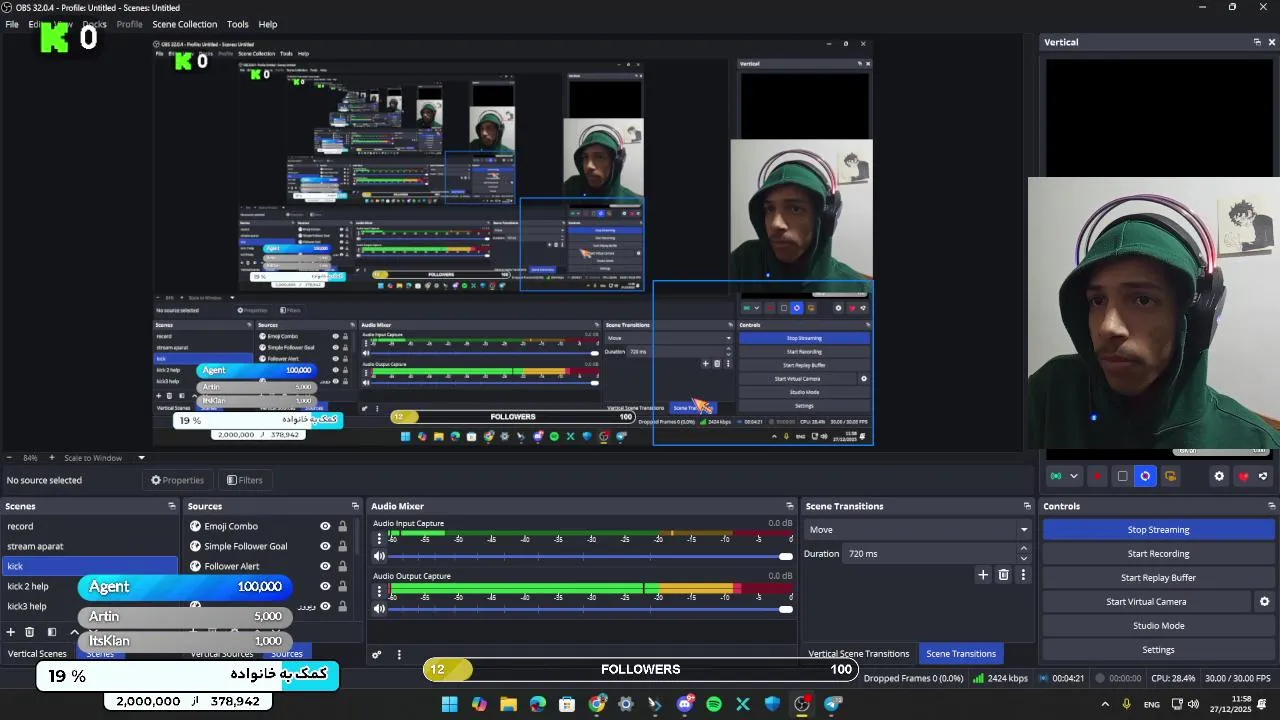The width and height of the screenshot is (1280, 720).
Task: Float the Sources dock panel
Action: (354, 506)
